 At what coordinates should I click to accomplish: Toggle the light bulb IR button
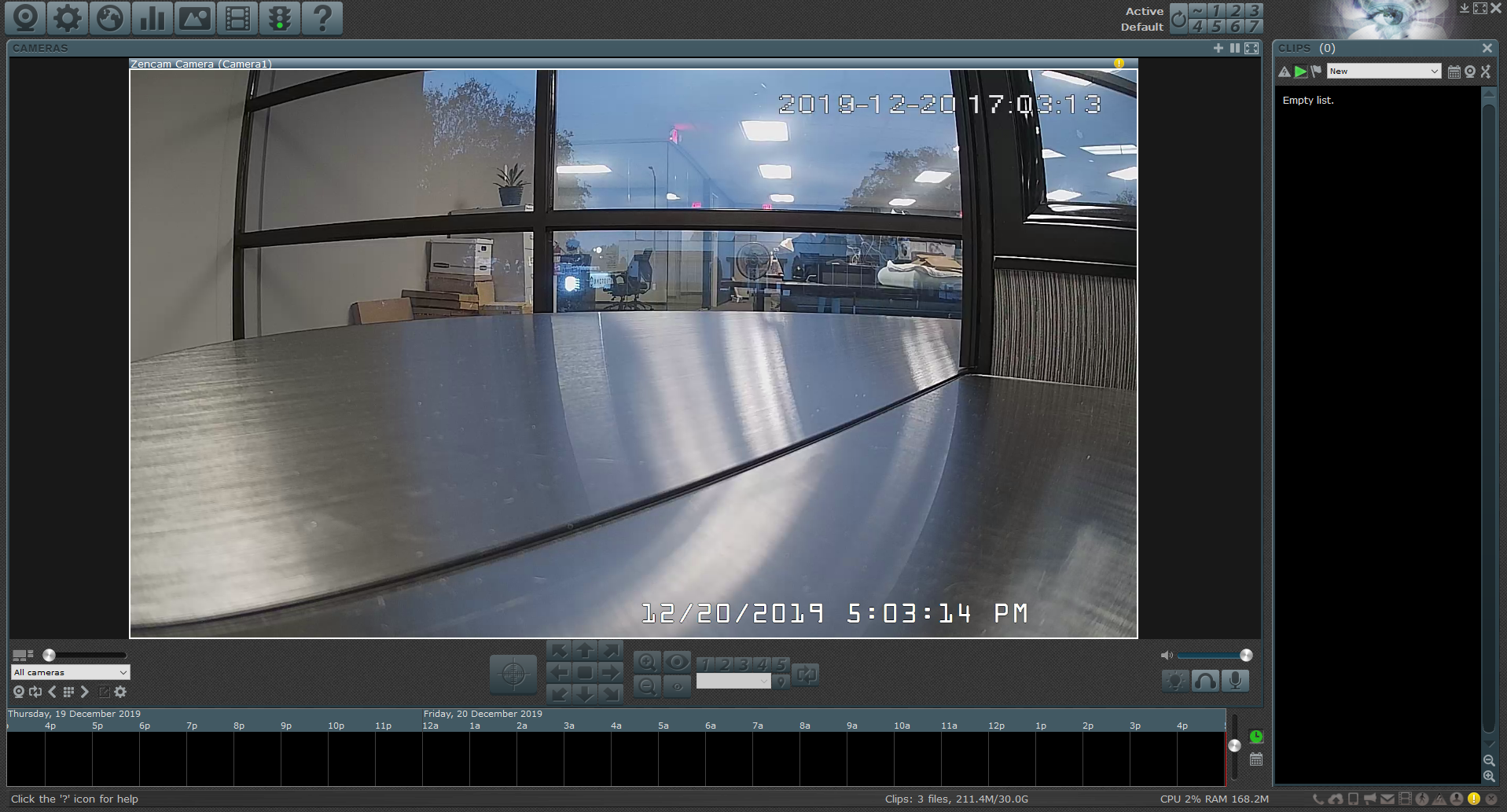point(1174,681)
